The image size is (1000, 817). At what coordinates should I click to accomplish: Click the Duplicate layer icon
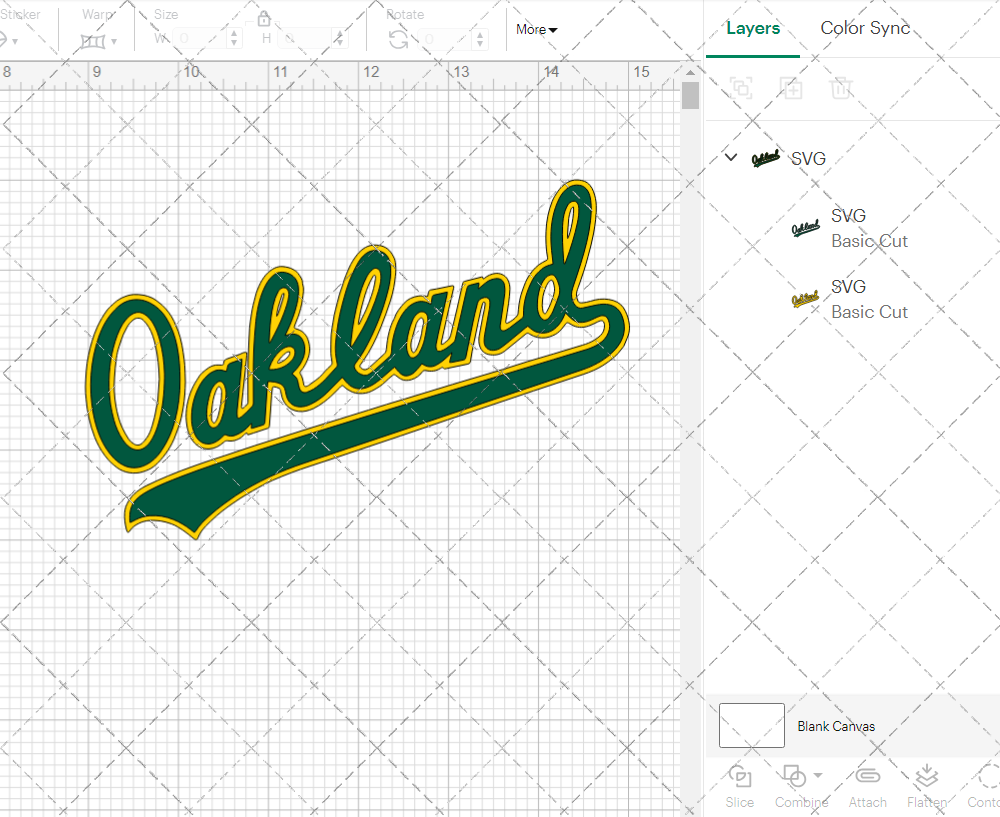click(791, 88)
